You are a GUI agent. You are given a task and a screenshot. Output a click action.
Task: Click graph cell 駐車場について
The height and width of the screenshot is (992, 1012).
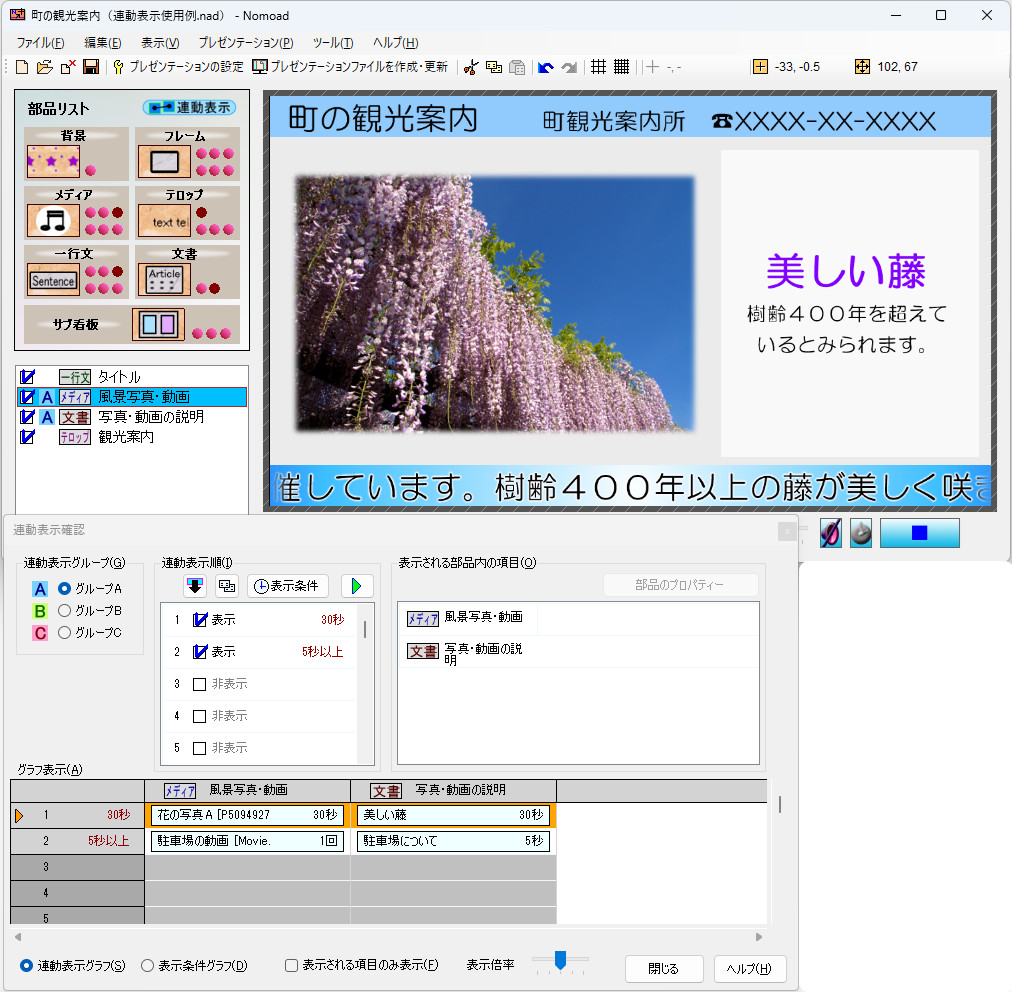454,841
